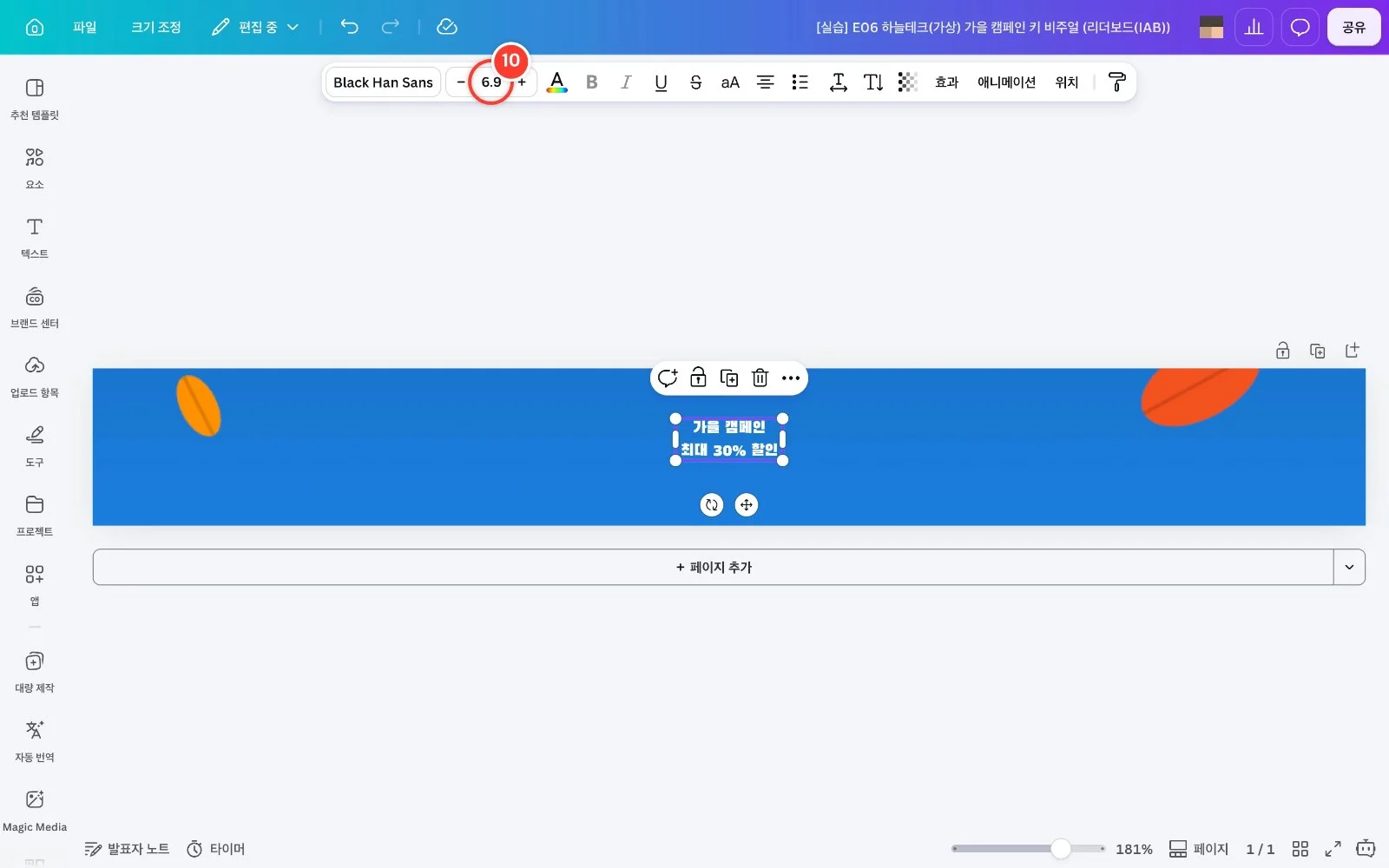Open the transparency checkerboard control
The image size is (1389, 868).
907,82
